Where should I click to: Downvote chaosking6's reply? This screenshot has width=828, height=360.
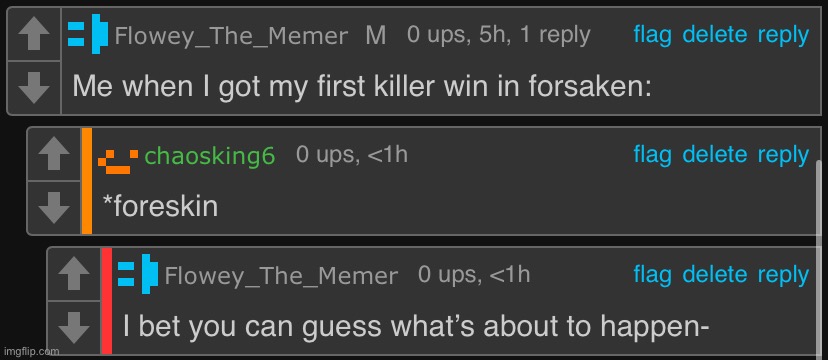pos(54,207)
